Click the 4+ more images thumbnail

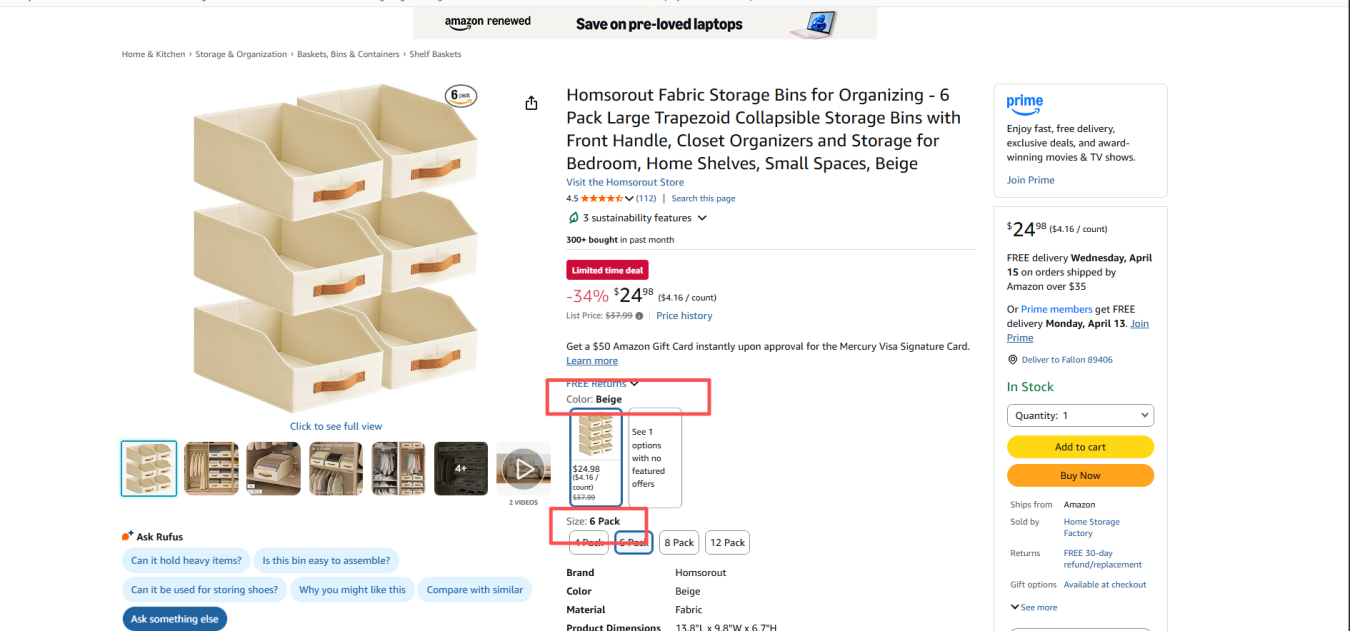(461, 468)
